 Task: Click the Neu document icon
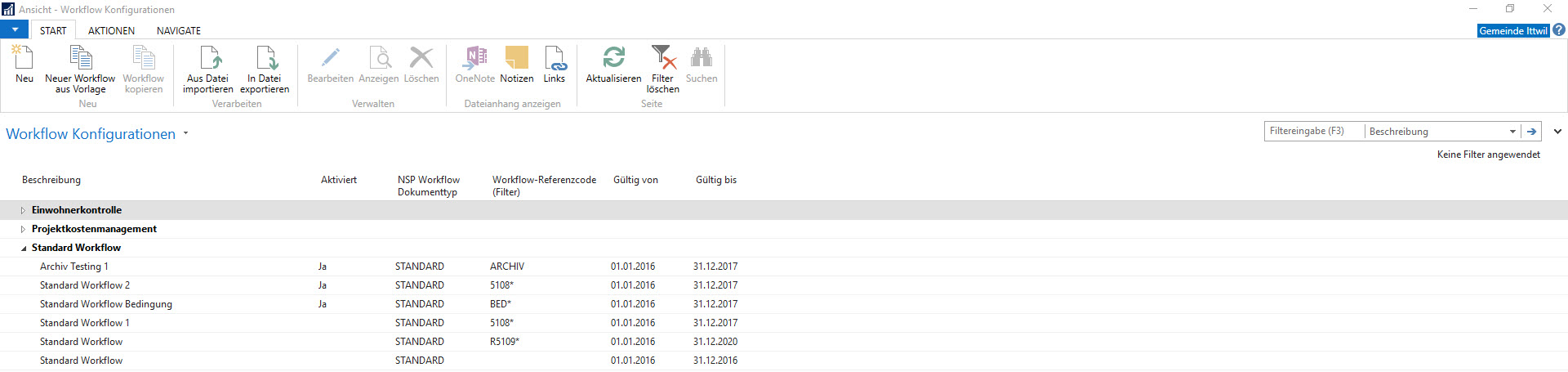click(x=23, y=57)
